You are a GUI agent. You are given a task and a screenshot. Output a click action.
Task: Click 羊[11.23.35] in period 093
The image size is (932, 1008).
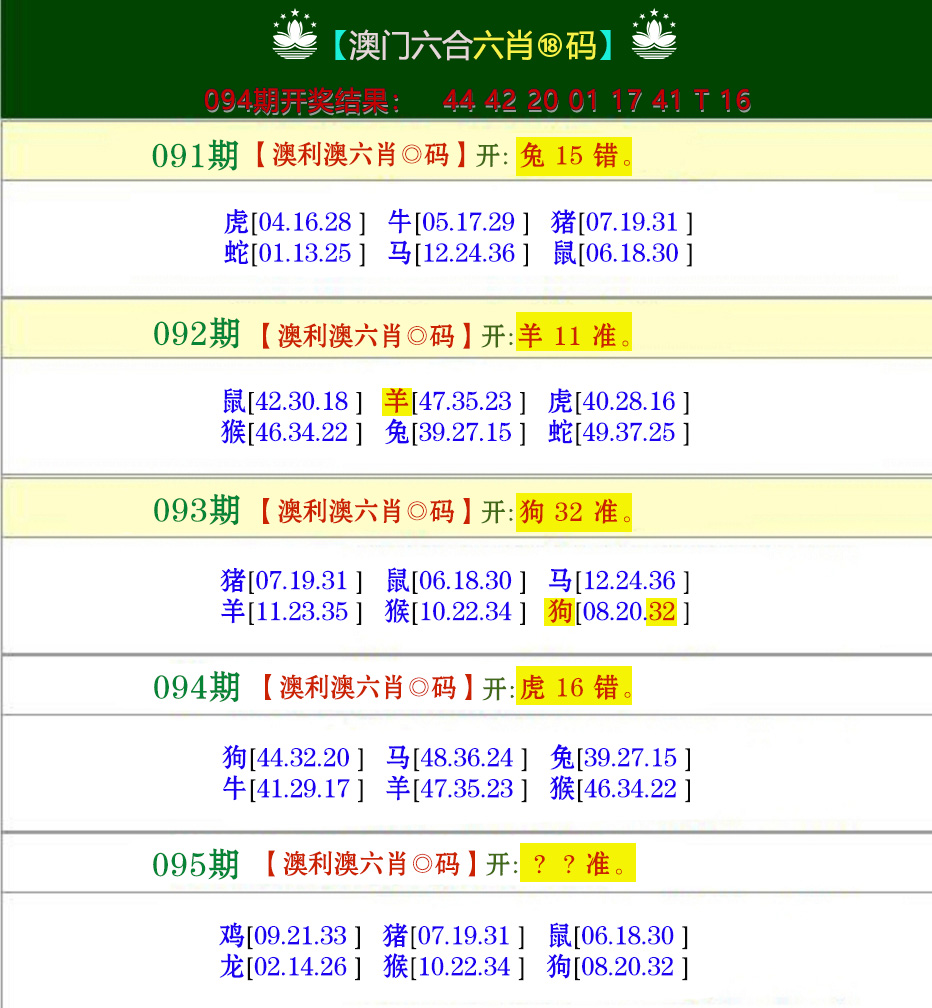point(292,612)
